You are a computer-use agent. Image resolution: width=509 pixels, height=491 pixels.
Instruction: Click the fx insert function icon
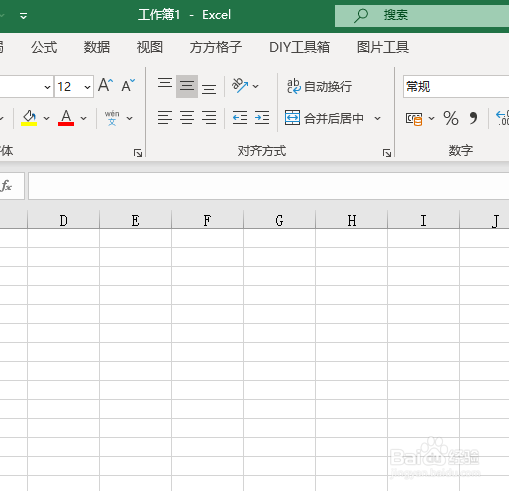point(6,186)
